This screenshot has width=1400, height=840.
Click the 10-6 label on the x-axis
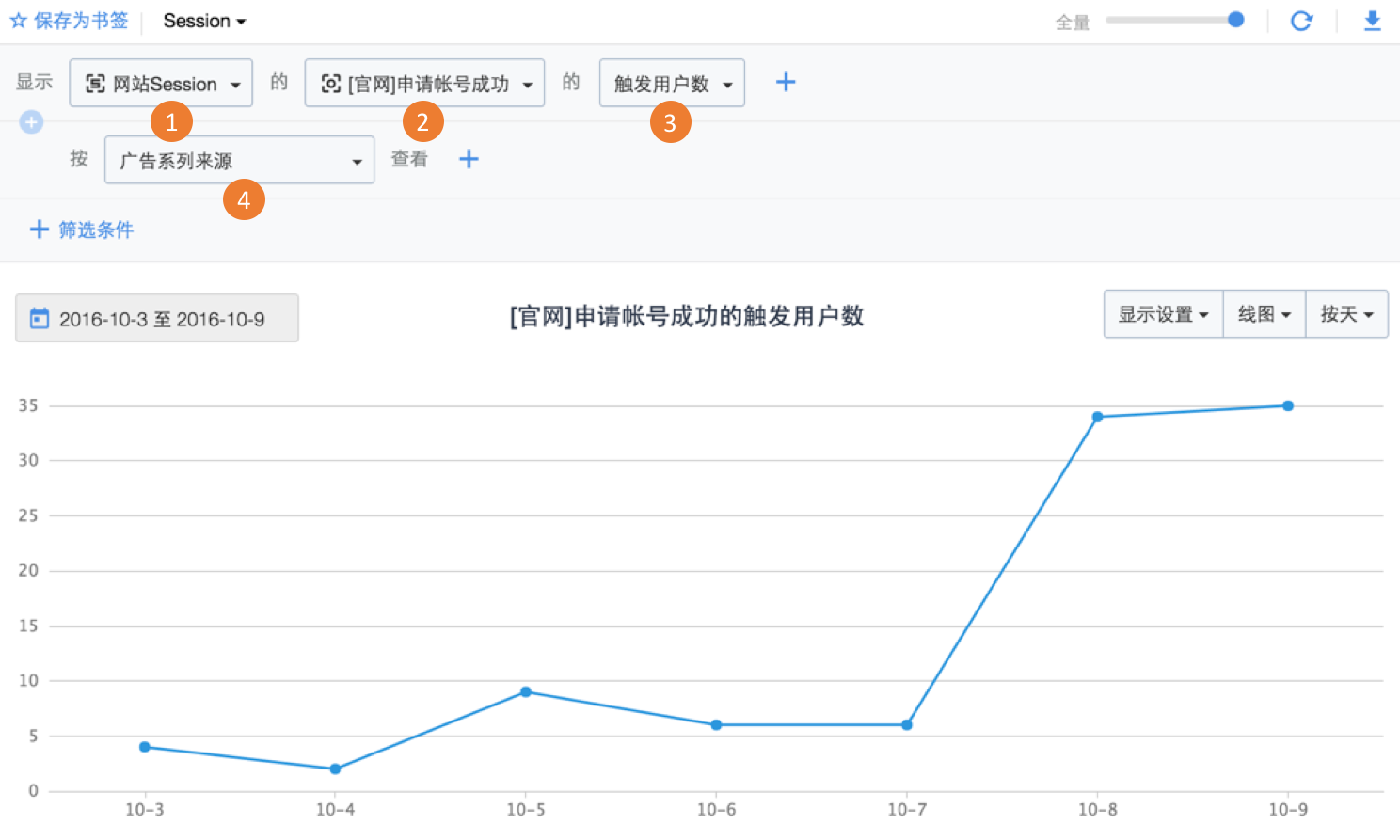coord(716,810)
